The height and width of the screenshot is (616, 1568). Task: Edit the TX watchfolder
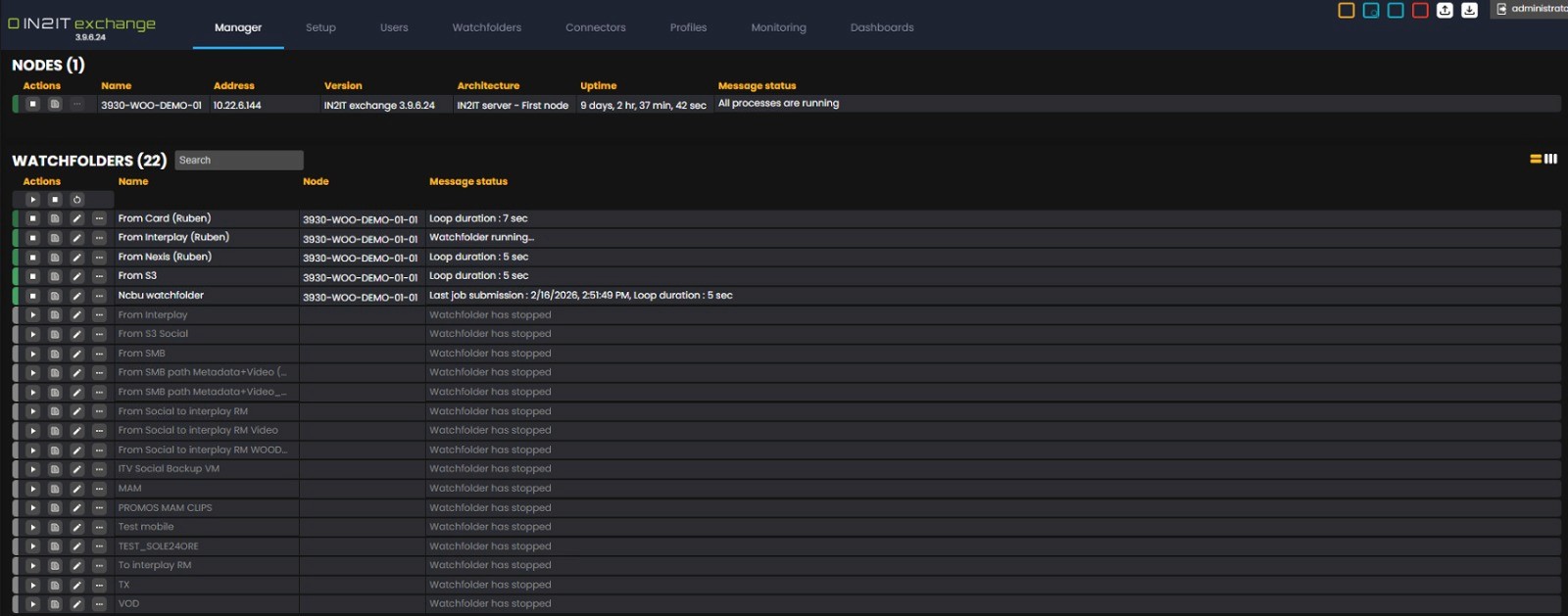point(76,585)
